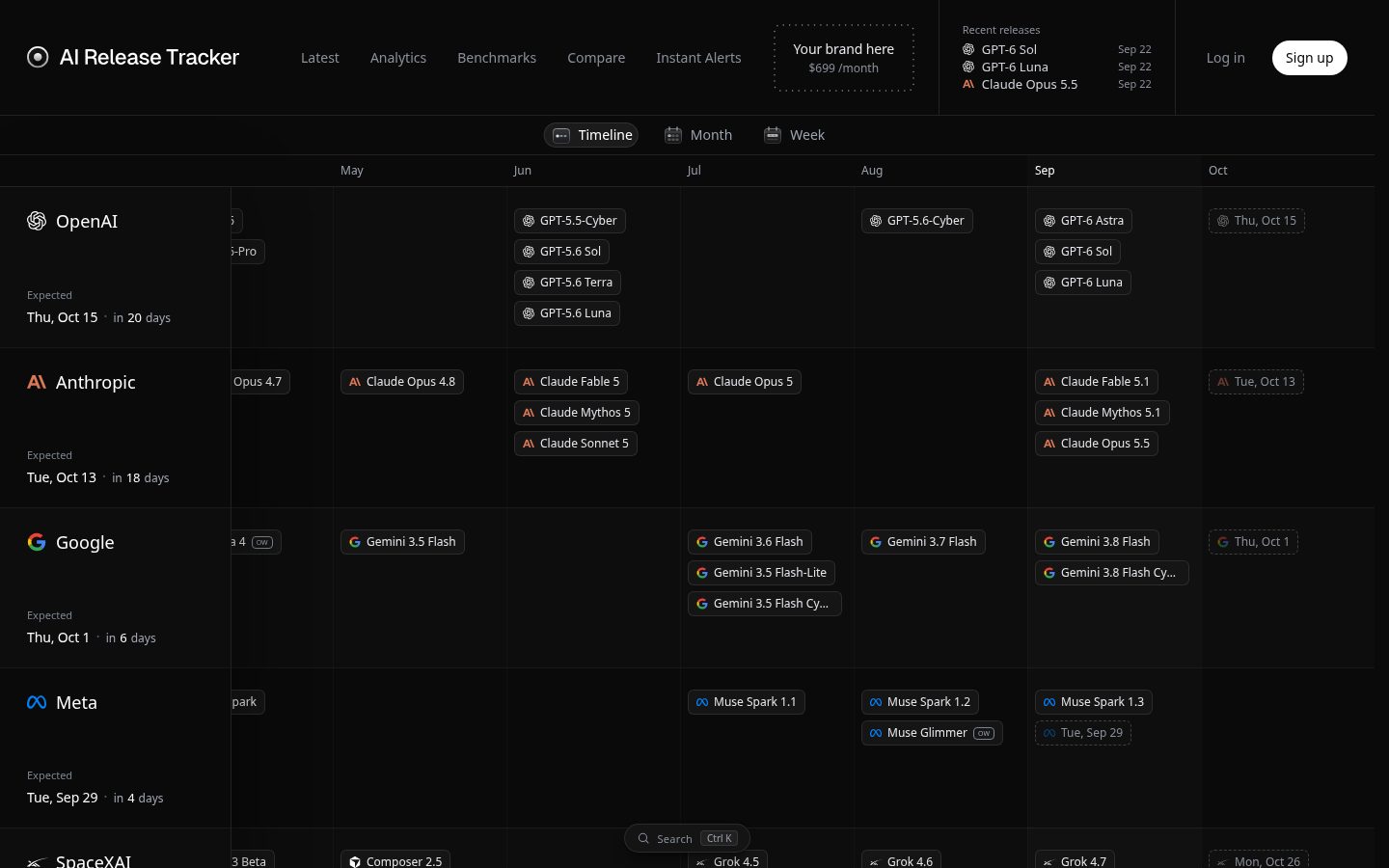
Task: Switch to Week view
Action: (x=794, y=135)
